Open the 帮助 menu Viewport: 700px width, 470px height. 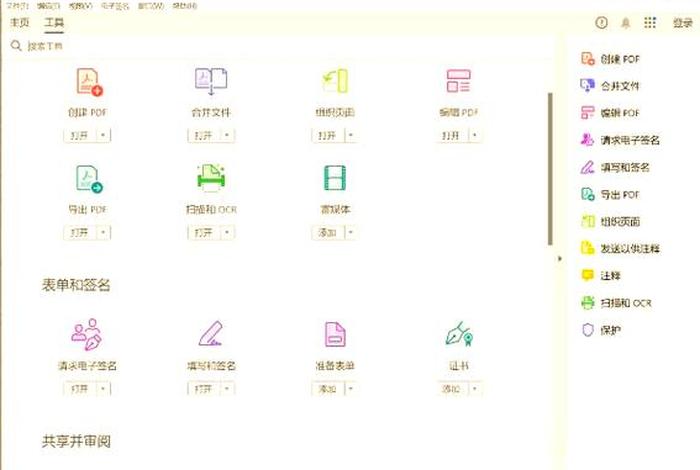coord(185,6)
